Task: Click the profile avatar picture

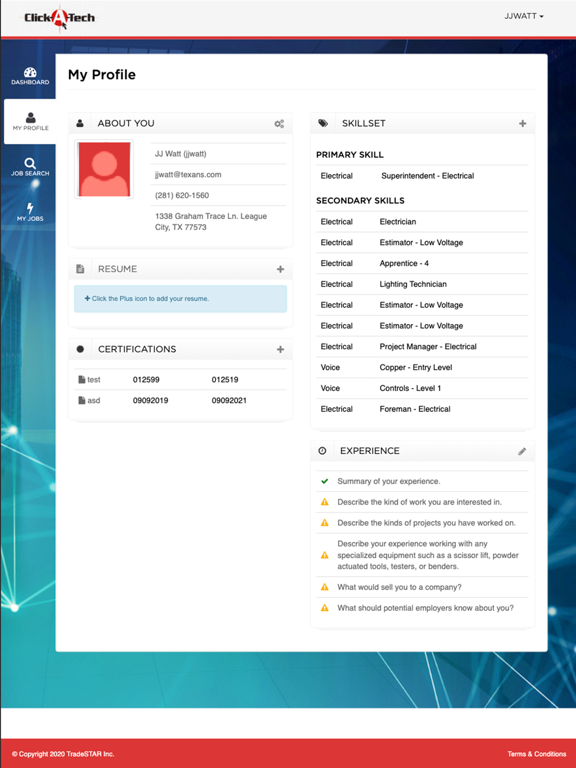Action: (x=104, y=169)
